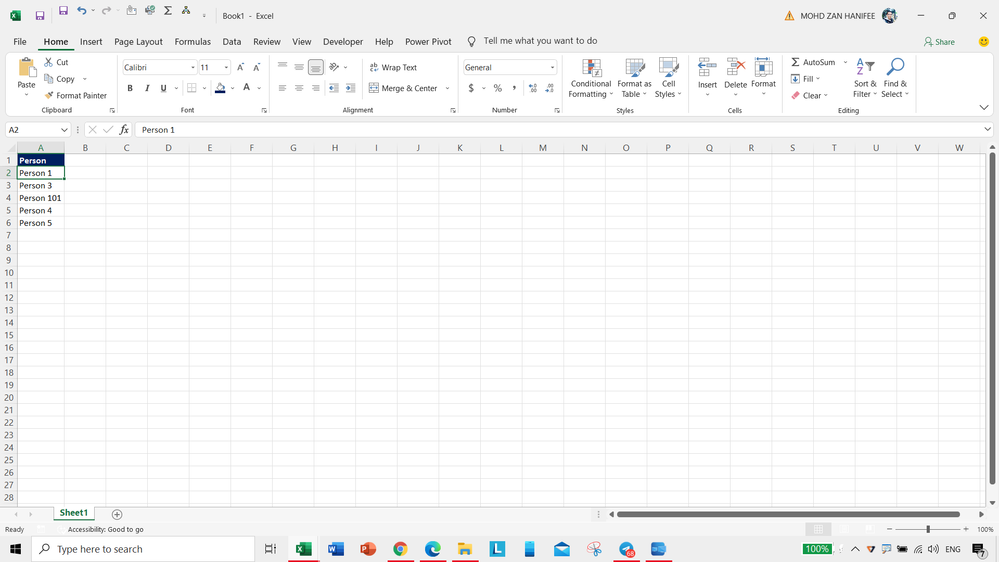Expand the formula bar

[987, 129]
